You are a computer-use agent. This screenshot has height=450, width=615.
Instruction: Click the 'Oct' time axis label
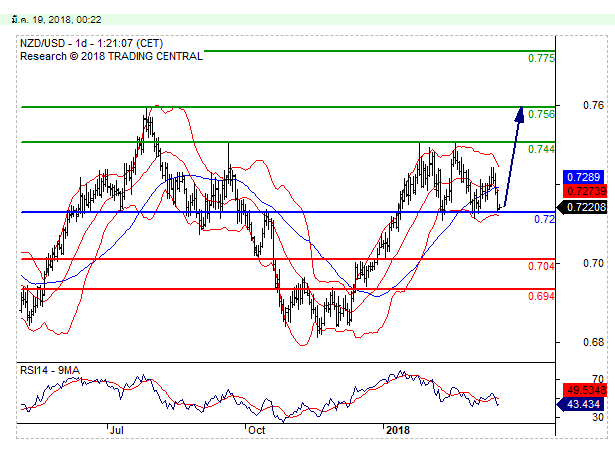click(257, 430)
